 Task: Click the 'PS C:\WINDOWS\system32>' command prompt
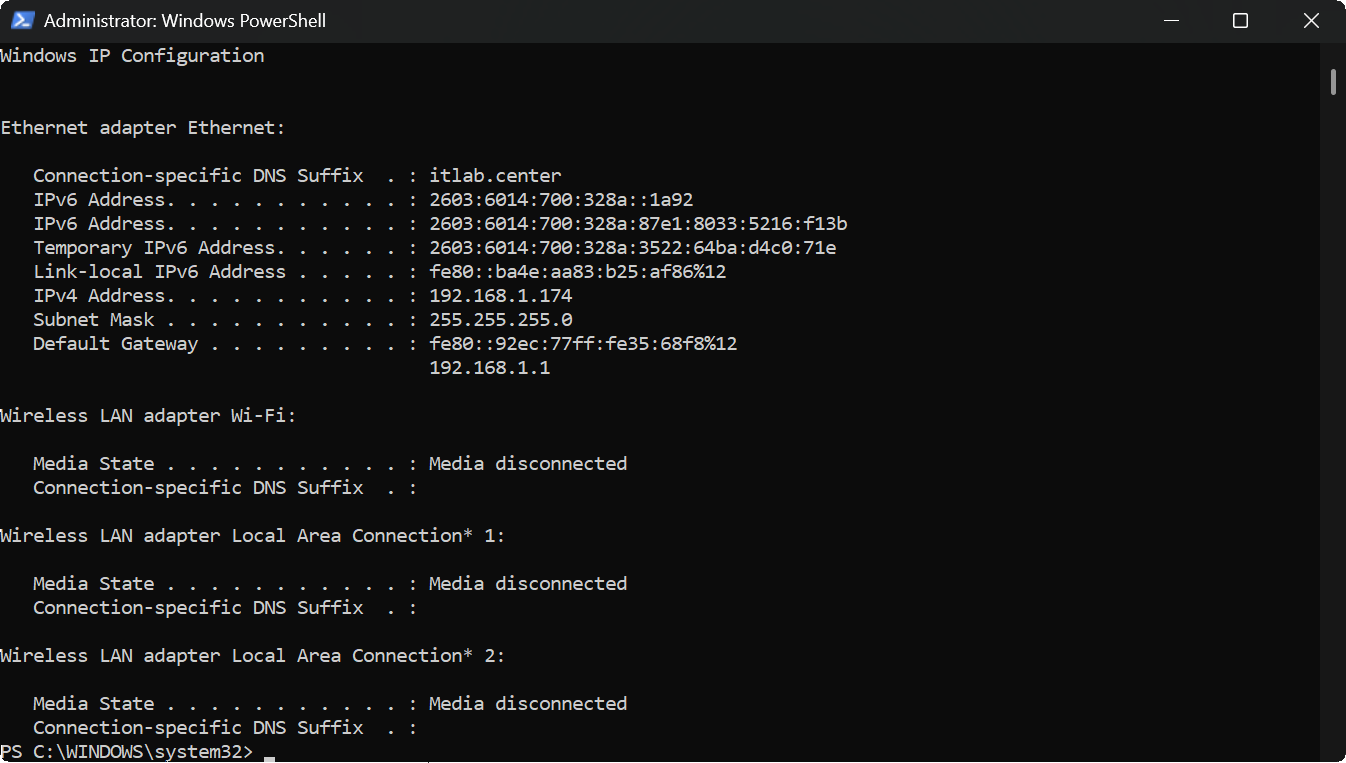(x=127, y=752)
